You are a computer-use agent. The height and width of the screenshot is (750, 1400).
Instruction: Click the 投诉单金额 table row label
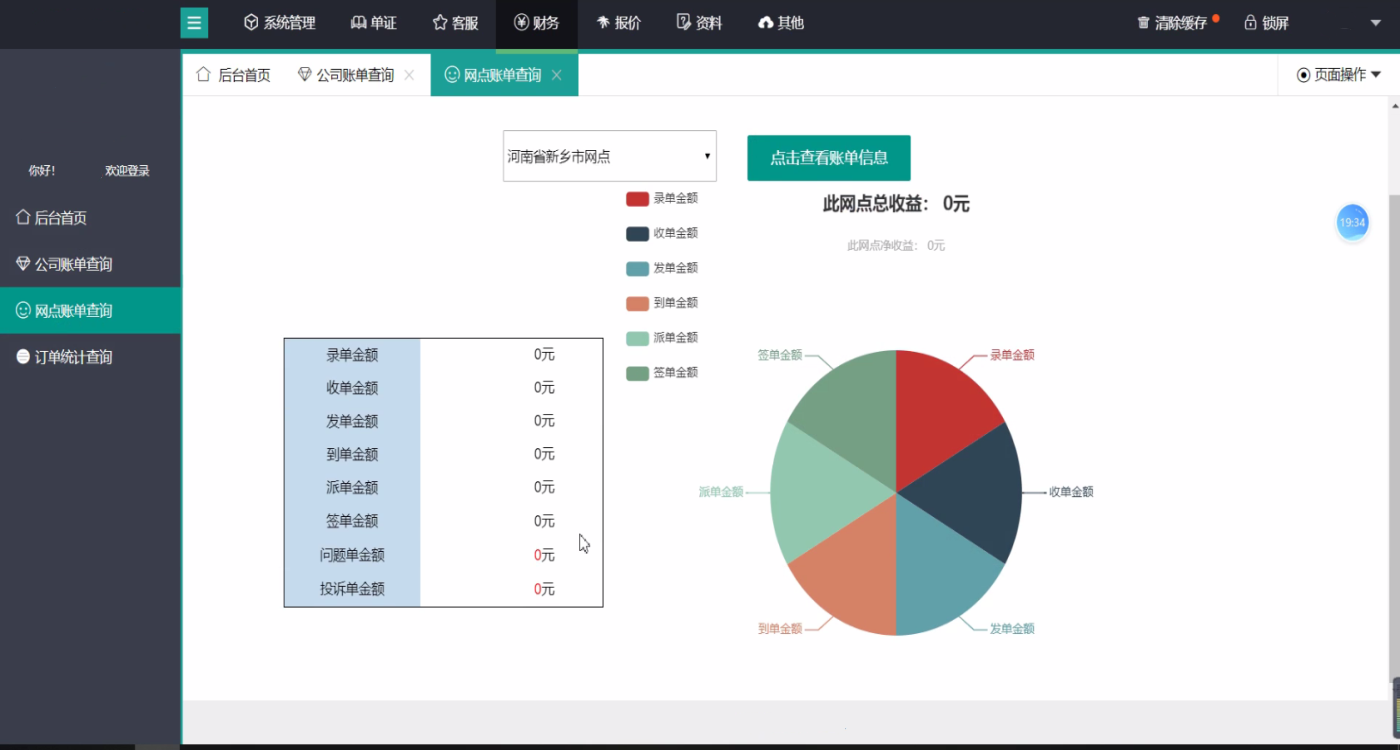pos(352,589)
